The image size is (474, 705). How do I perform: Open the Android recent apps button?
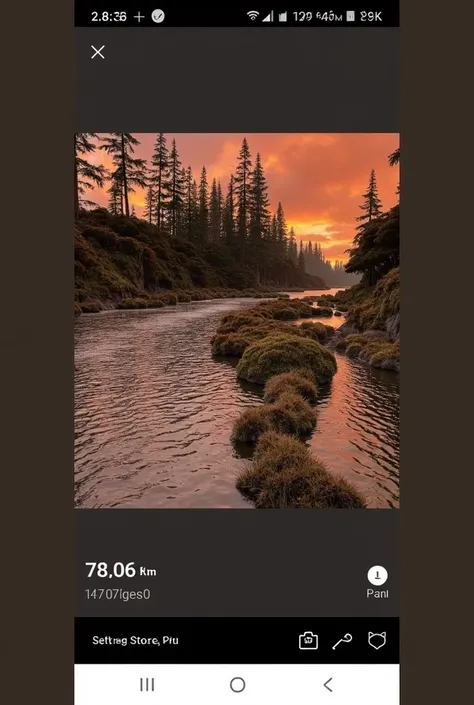(x=147, y=684)
